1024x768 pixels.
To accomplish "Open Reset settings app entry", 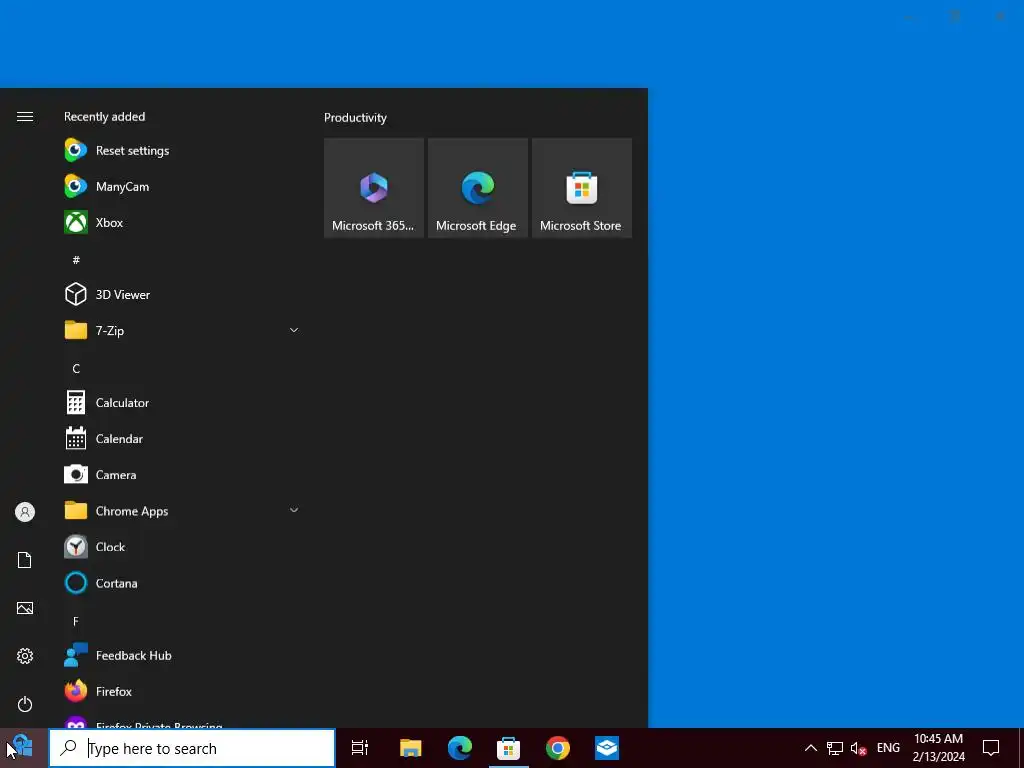I will pos(182,151).
